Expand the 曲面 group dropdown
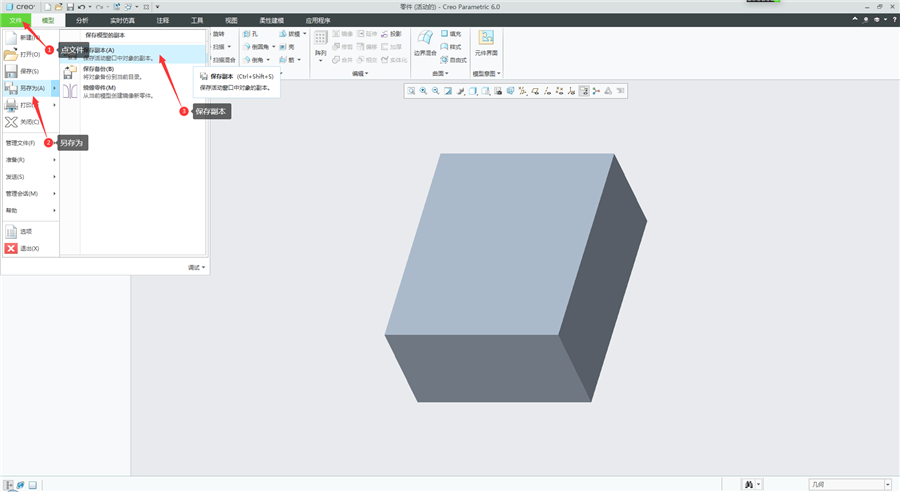Viewport: 900px width, 492px height. pos(440,73)
